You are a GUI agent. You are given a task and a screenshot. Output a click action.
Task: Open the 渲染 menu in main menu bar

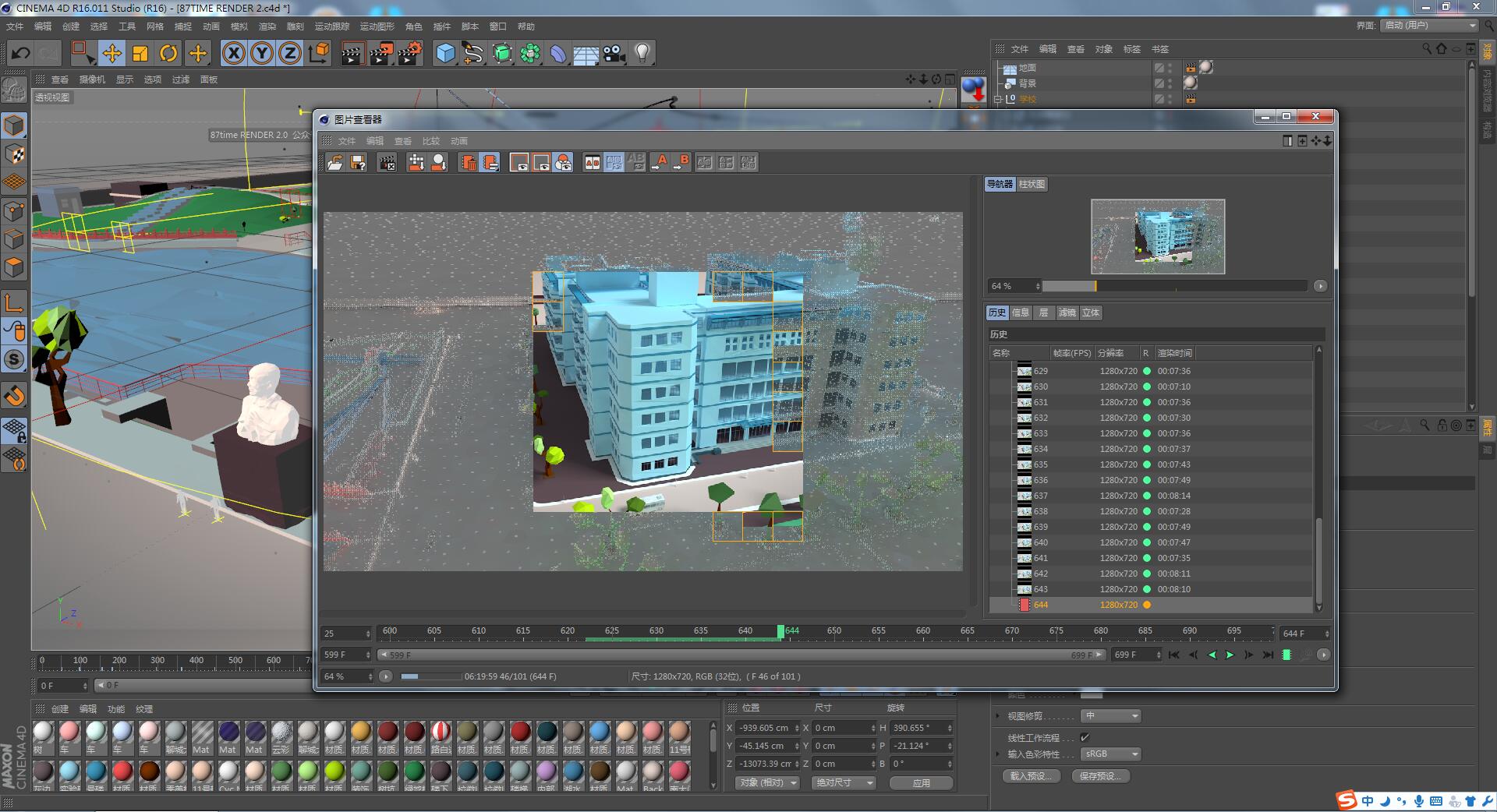click(267, 26)
